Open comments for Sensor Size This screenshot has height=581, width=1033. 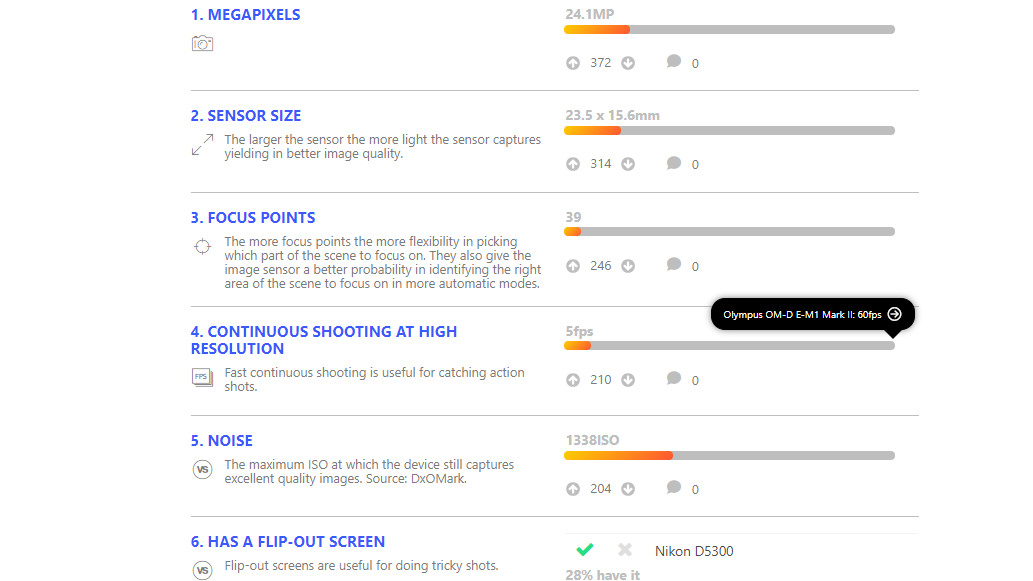[673, 163]
